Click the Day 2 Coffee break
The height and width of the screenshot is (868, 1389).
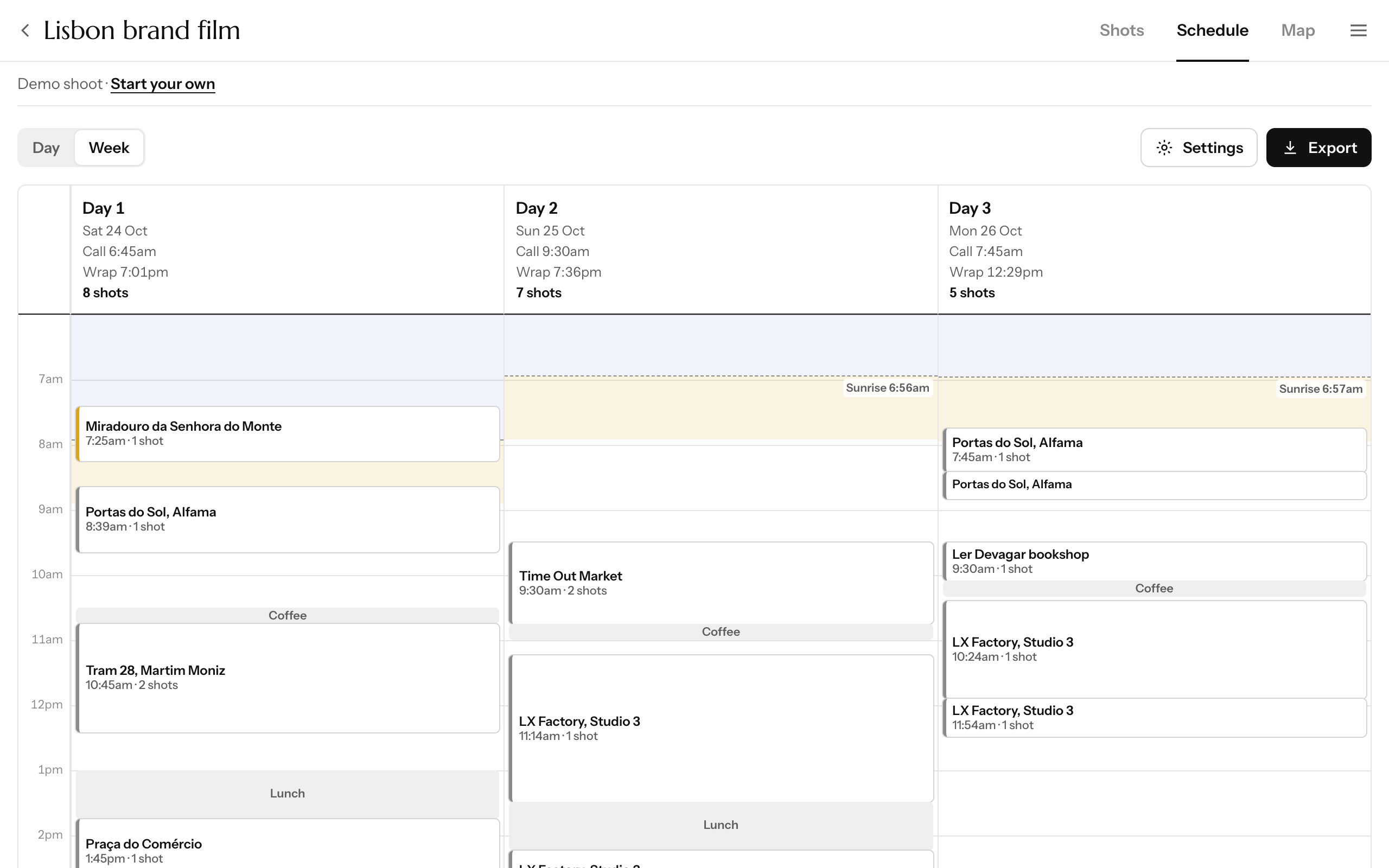[721, 632]
